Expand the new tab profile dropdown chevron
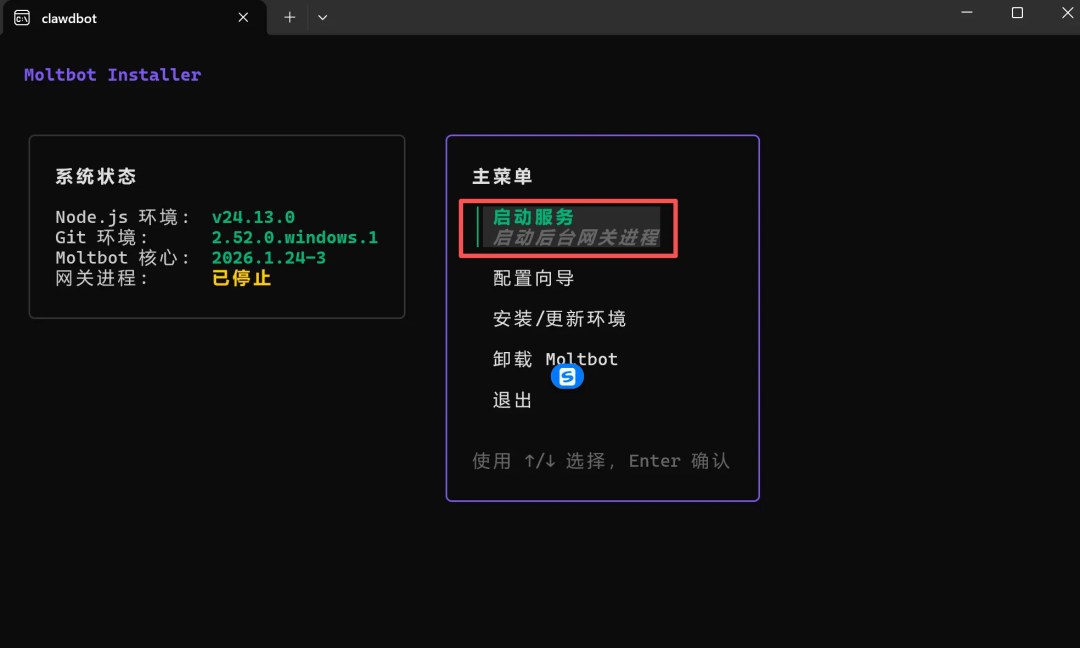Viewport: 1080px width, 648px height. tap(322, 17)
